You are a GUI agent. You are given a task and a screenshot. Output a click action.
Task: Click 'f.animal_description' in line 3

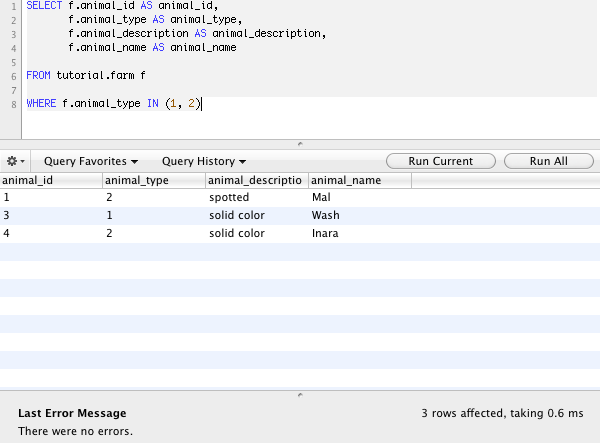pyautogui.click(x=128, y=34)
